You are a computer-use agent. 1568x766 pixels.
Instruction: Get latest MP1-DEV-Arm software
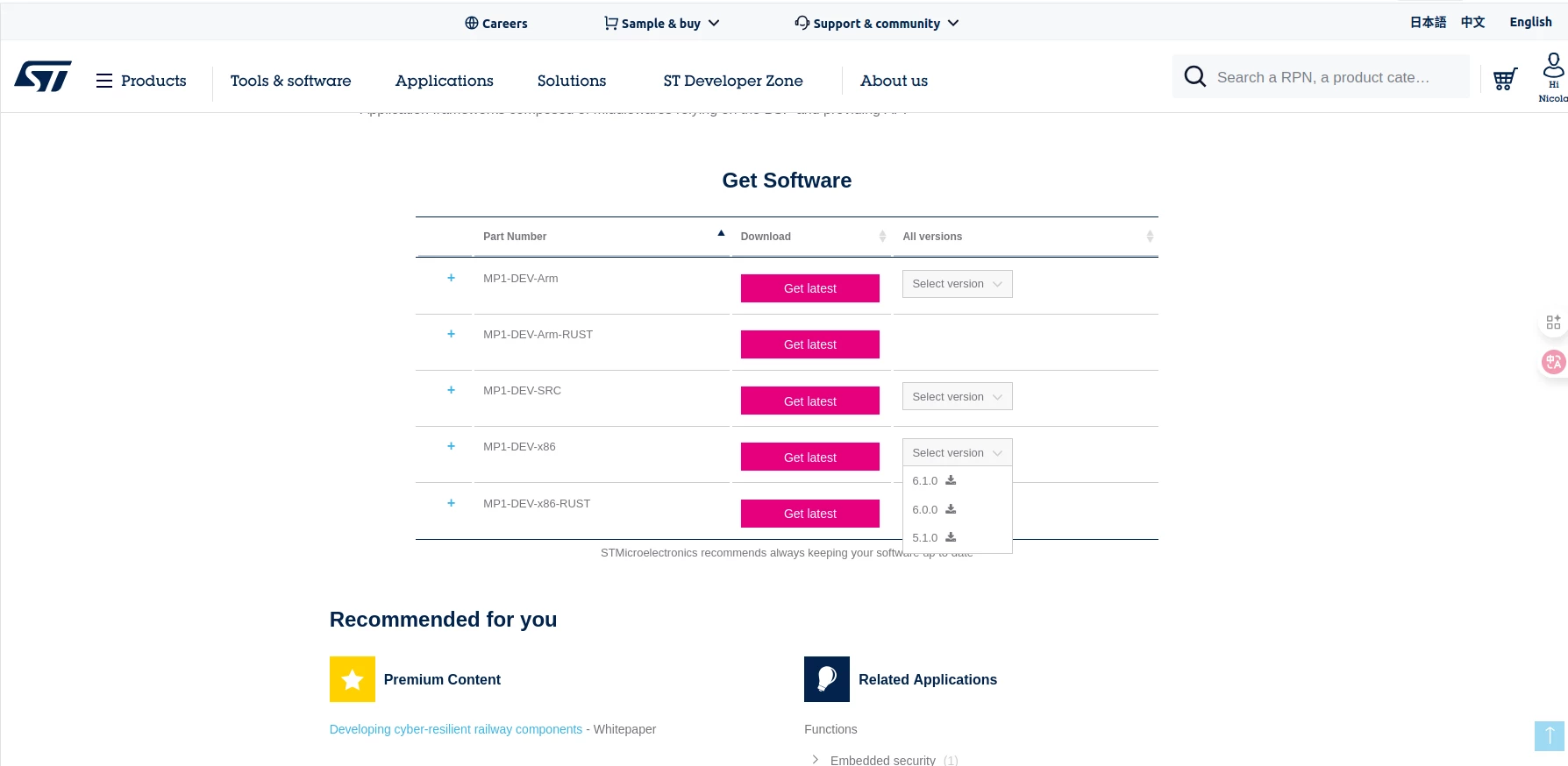[x=810, y=288]
